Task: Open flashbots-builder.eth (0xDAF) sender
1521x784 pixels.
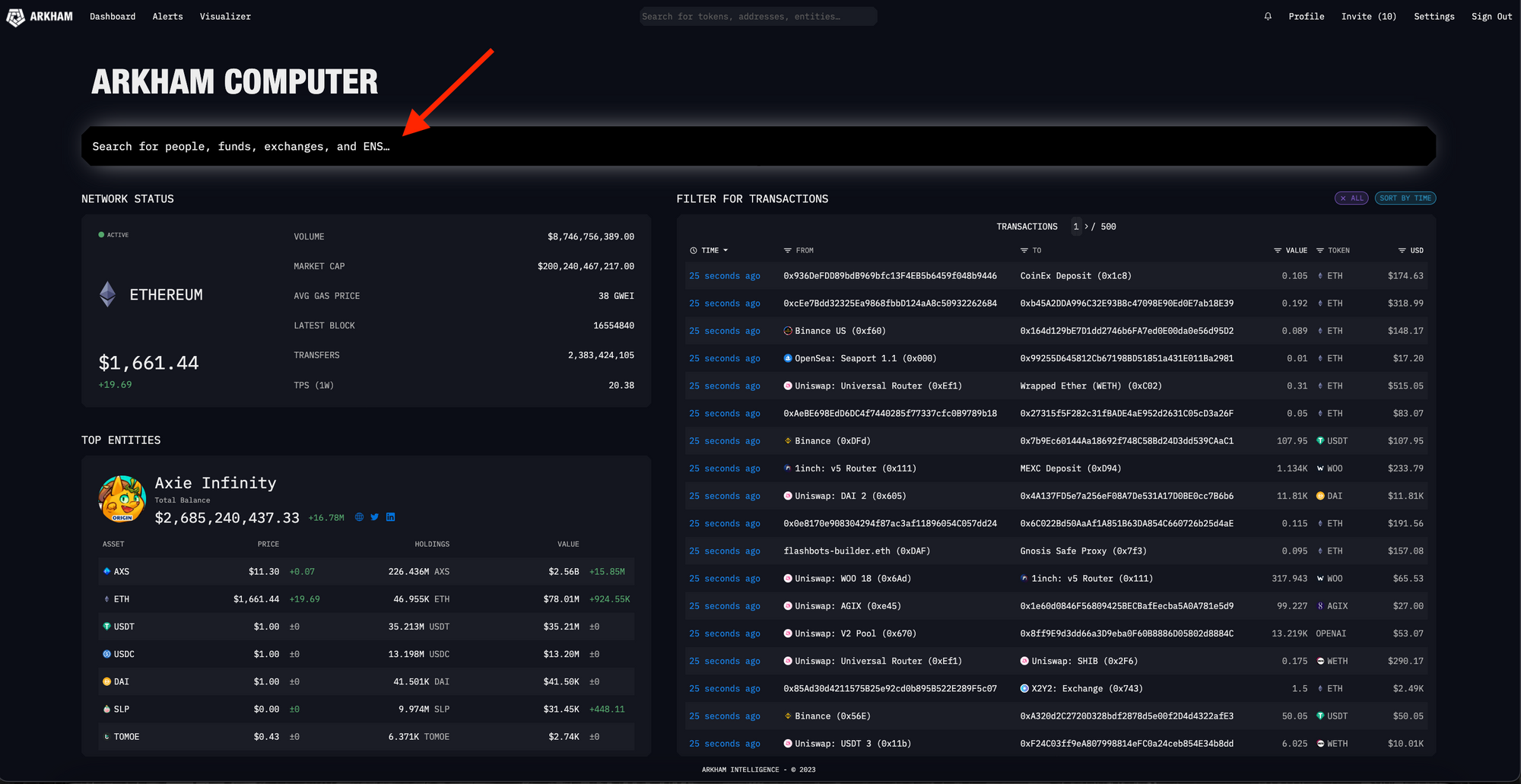Action: pos(857,551)
